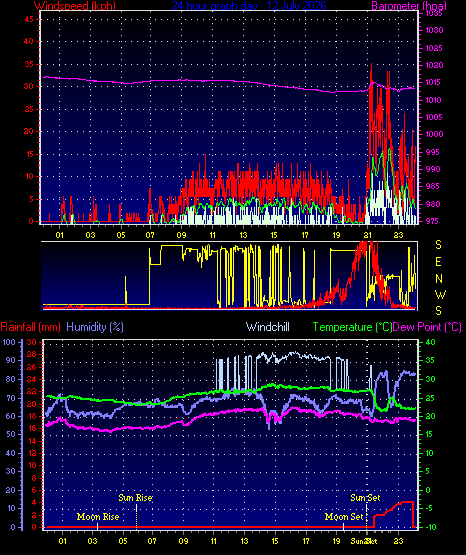Click the 'Moon Set' marker label
Viewport: 466px width, 555px height.
pyautogui.click(x=344, y=517)
